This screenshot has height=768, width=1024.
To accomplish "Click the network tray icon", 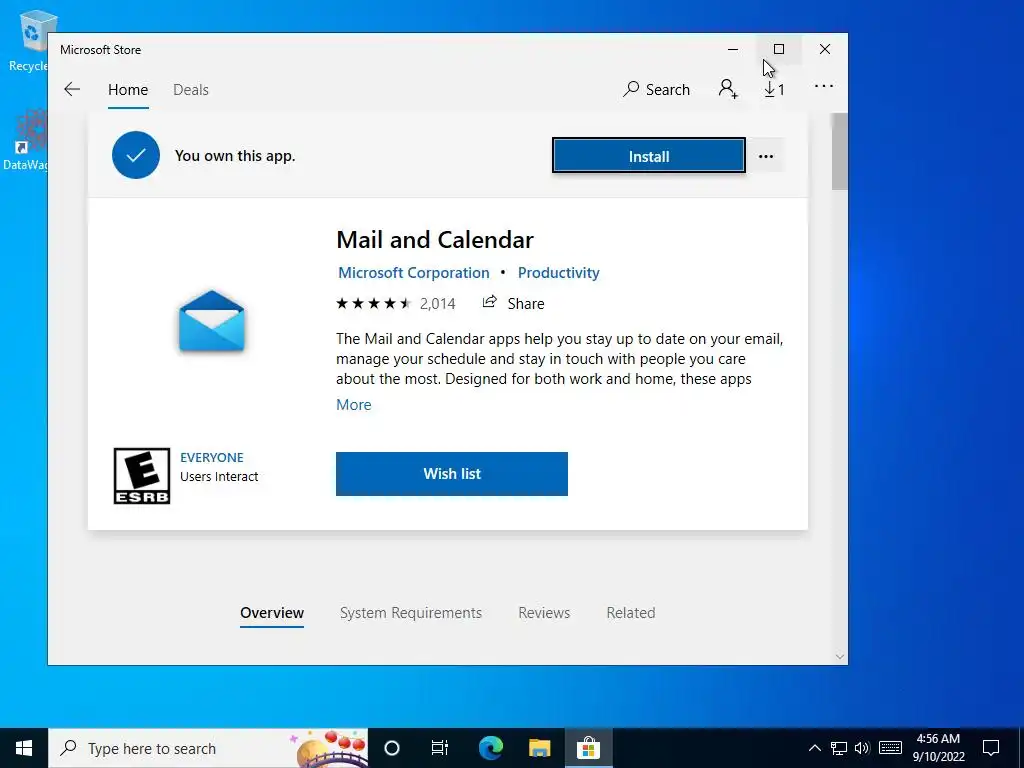I will [x=839, y=748].
